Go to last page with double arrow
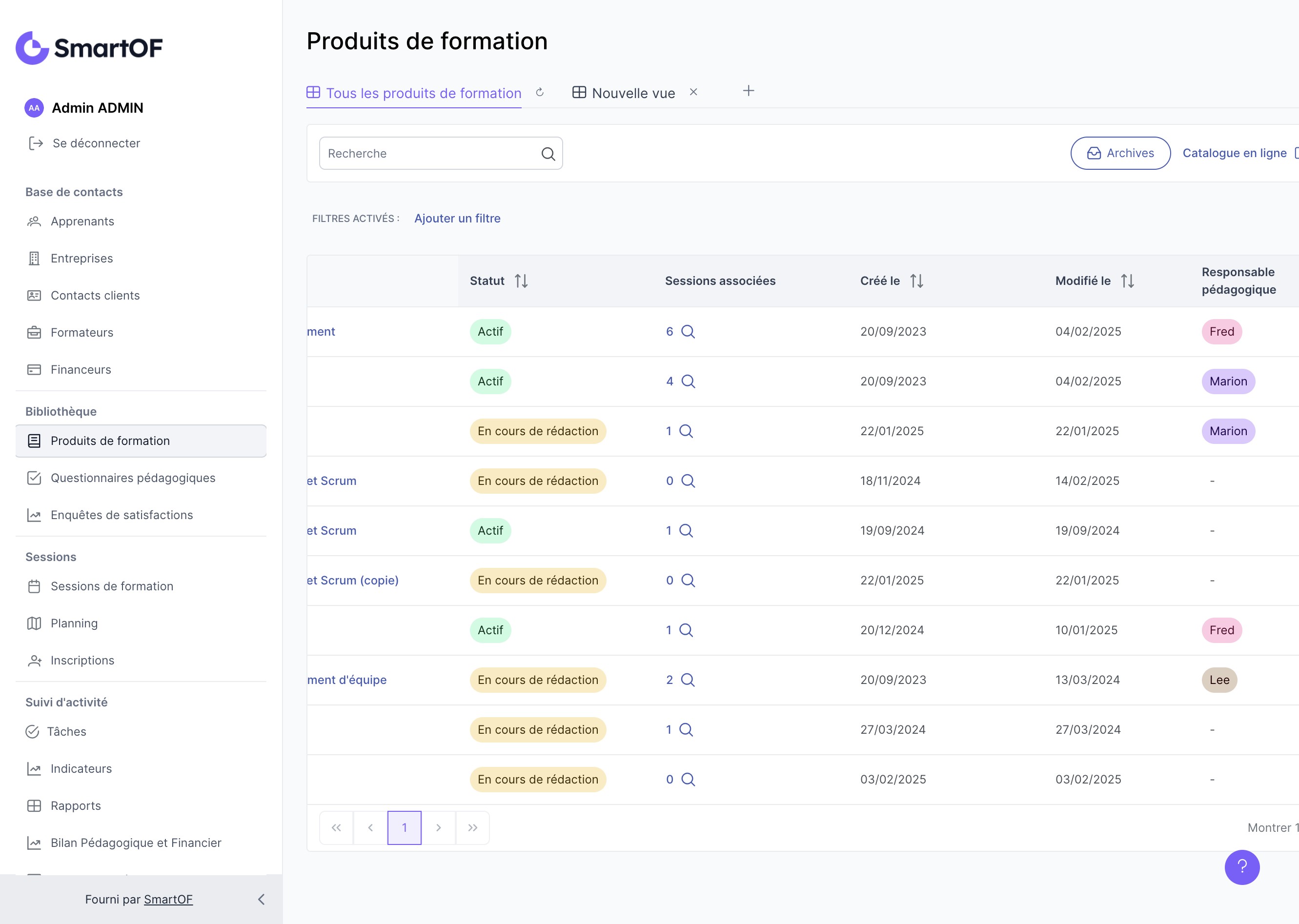Screen dimensions: 1299x924 (x=472, y=827)
